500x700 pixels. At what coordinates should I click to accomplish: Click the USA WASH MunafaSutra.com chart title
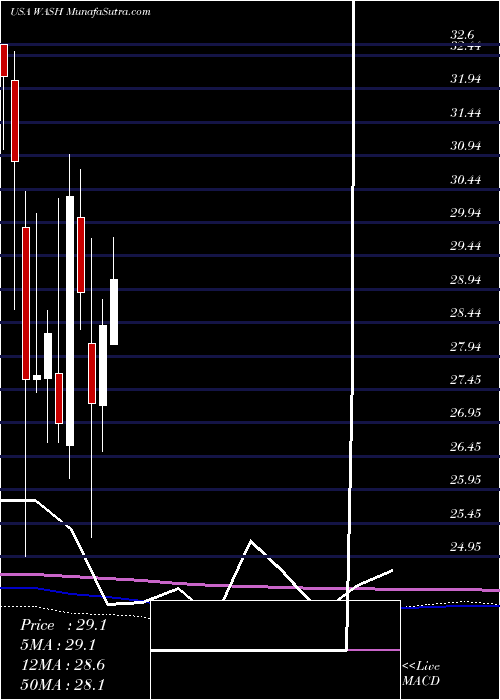pyautogui.click(x=80, y=12)
